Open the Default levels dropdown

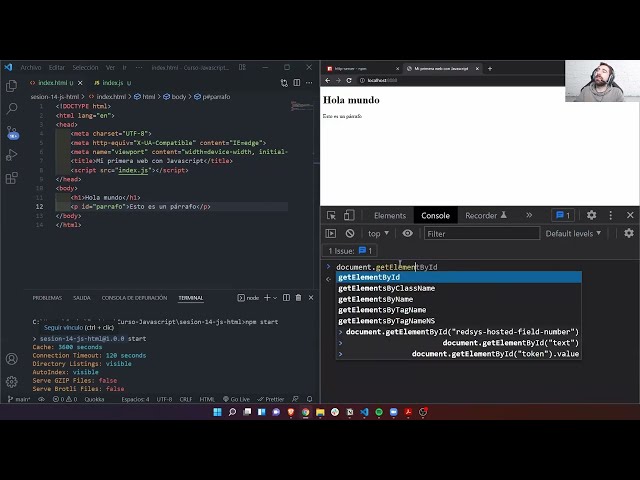573,233
